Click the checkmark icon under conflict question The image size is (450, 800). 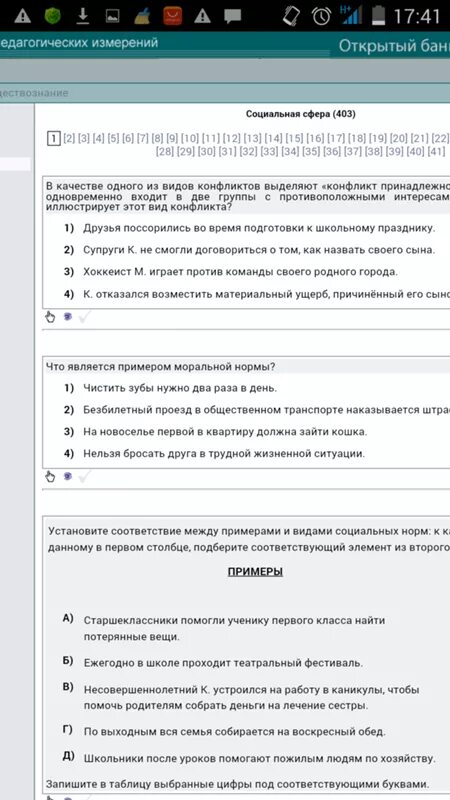click(x=85, y=317)
